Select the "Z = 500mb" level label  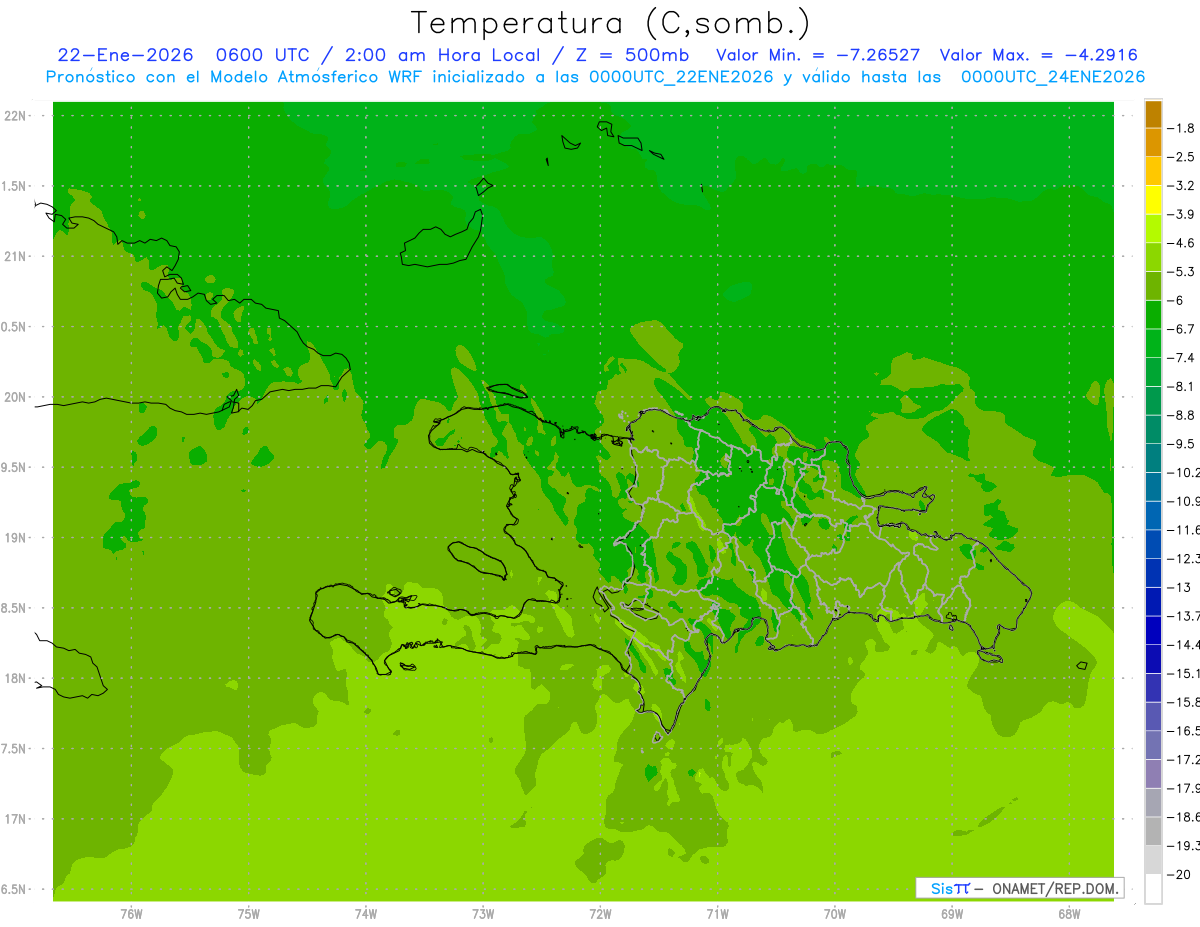633,55
